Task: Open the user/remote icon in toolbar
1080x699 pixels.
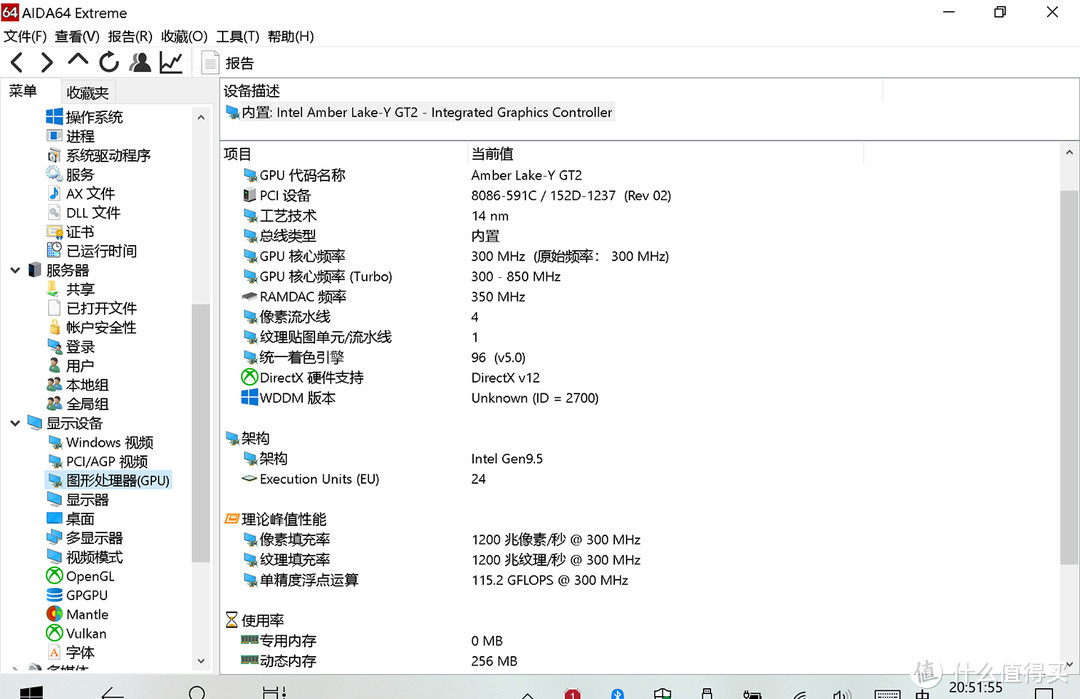Action: coord(141,62)
